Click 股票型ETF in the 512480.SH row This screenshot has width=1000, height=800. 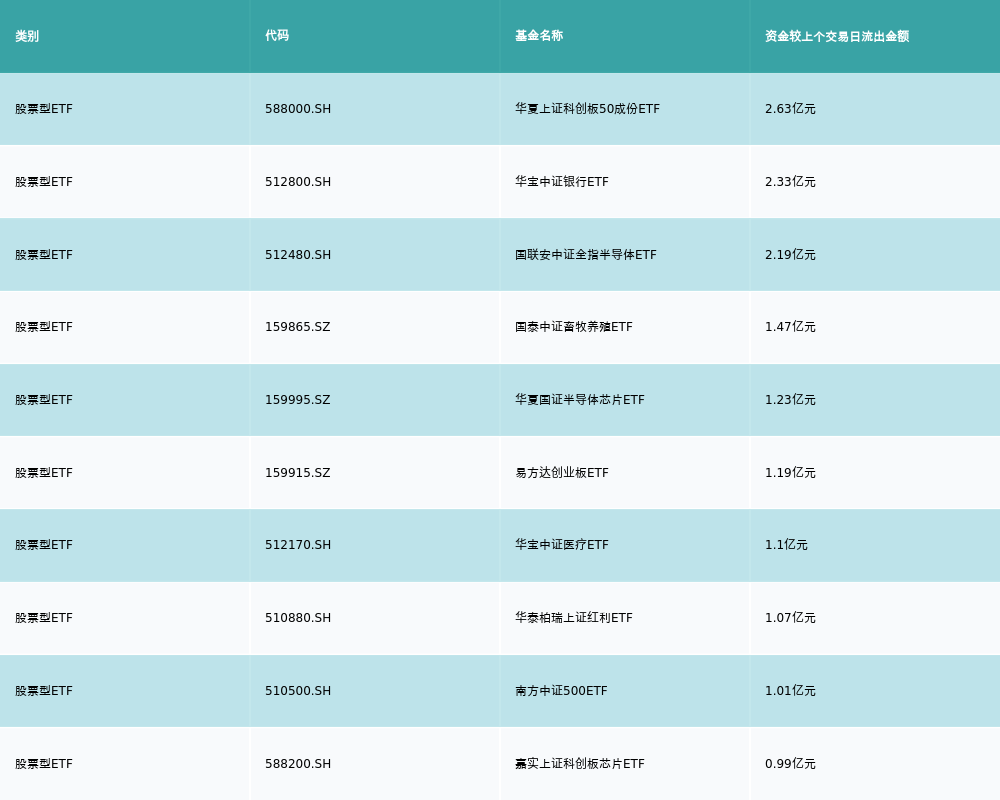point(44,255)
